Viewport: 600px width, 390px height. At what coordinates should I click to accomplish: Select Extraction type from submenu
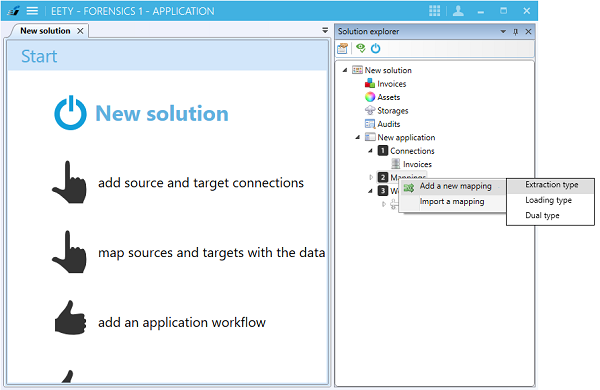click(551, 185)
